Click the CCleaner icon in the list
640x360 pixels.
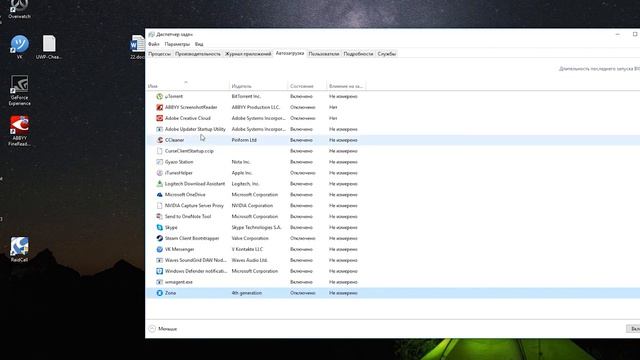click(x=160, y=140)
